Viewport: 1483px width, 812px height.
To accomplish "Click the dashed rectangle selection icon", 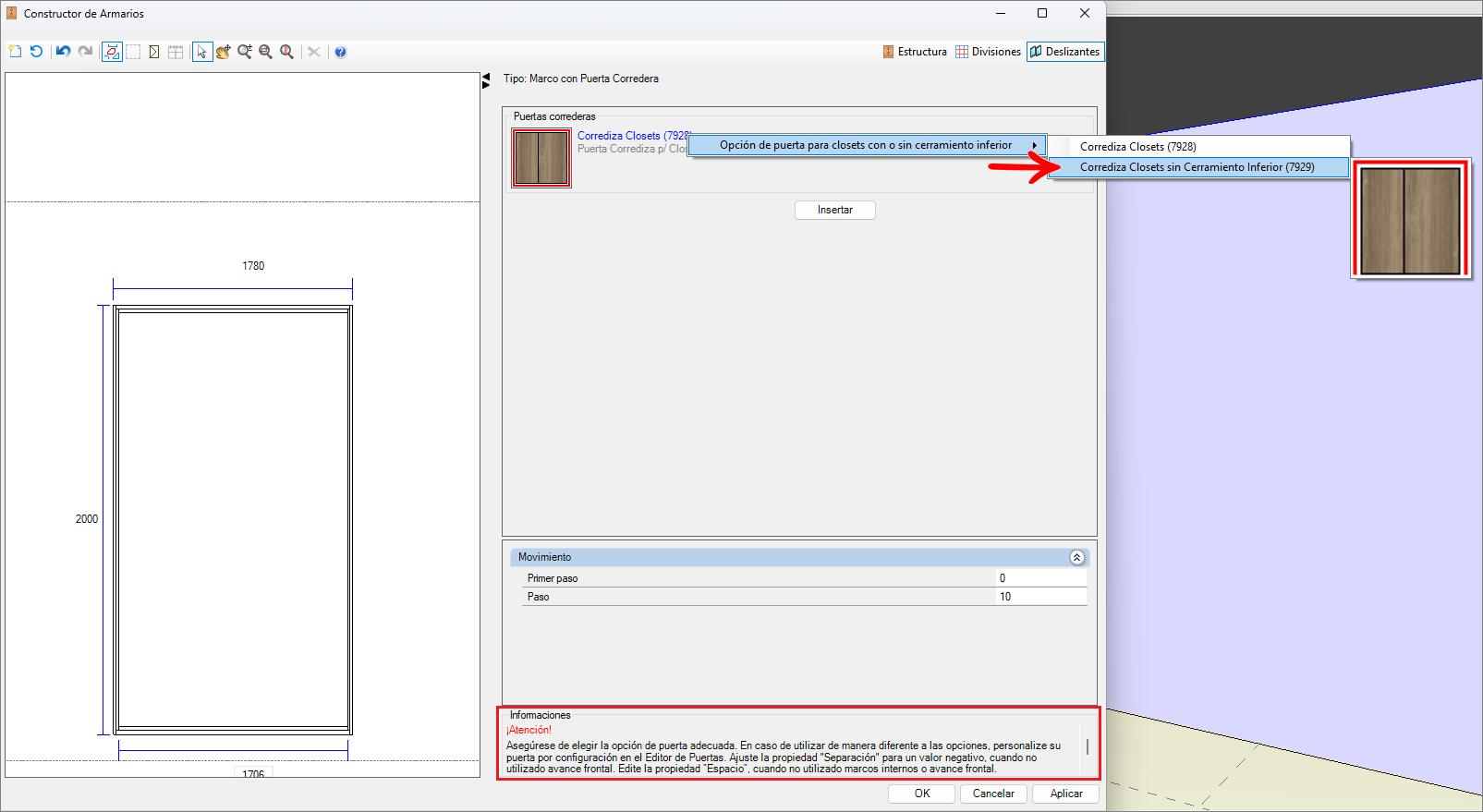I will click(x=133, y=52).
